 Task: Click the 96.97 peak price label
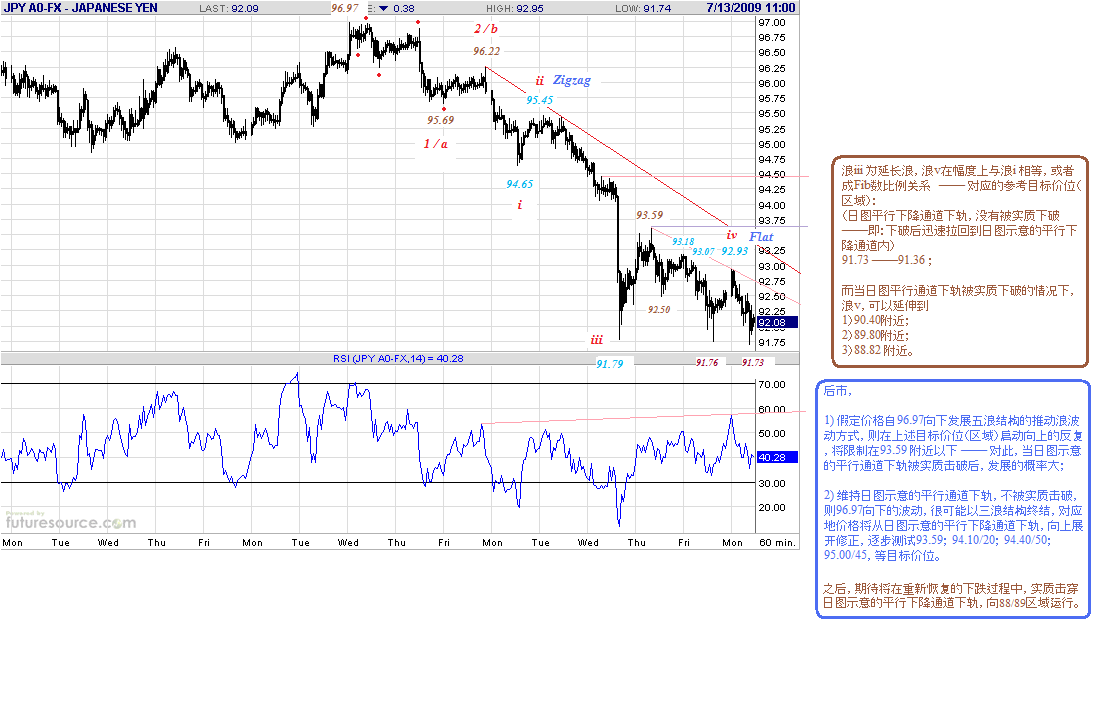point(344,8)
